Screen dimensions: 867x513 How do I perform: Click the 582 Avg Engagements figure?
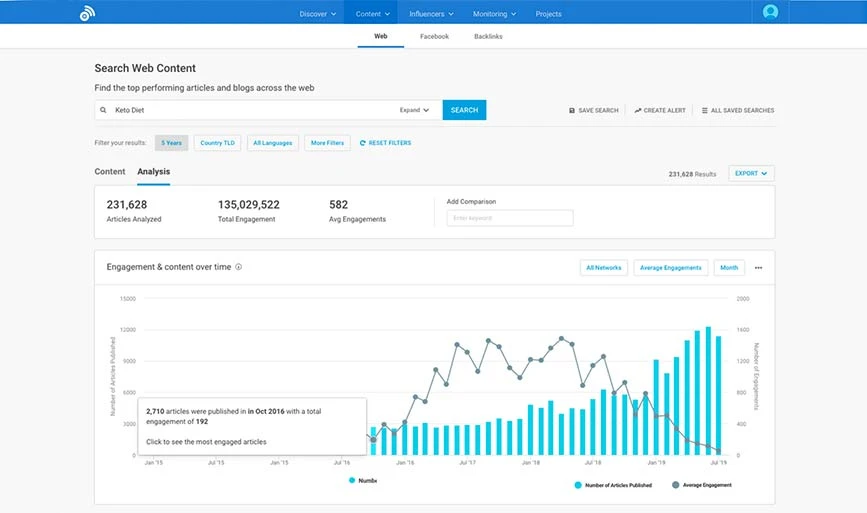pyautogui.click(x=338, y=205)
